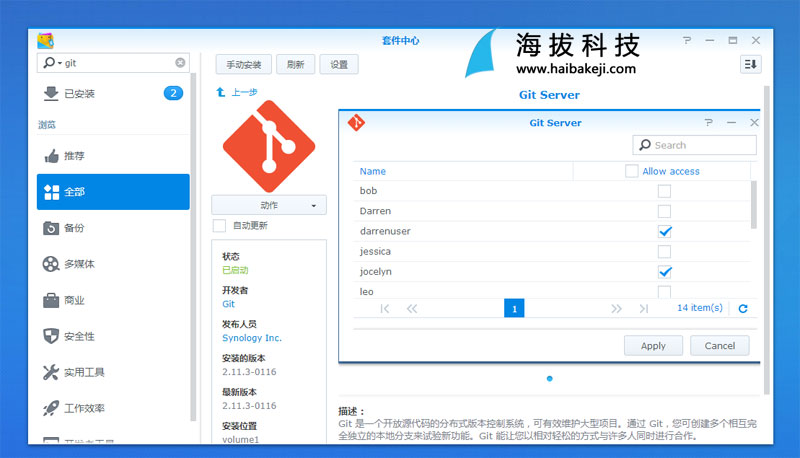Click the 已启动 status text
The width and height of the screenshot is (800, 458).
(x=235, y=270)
